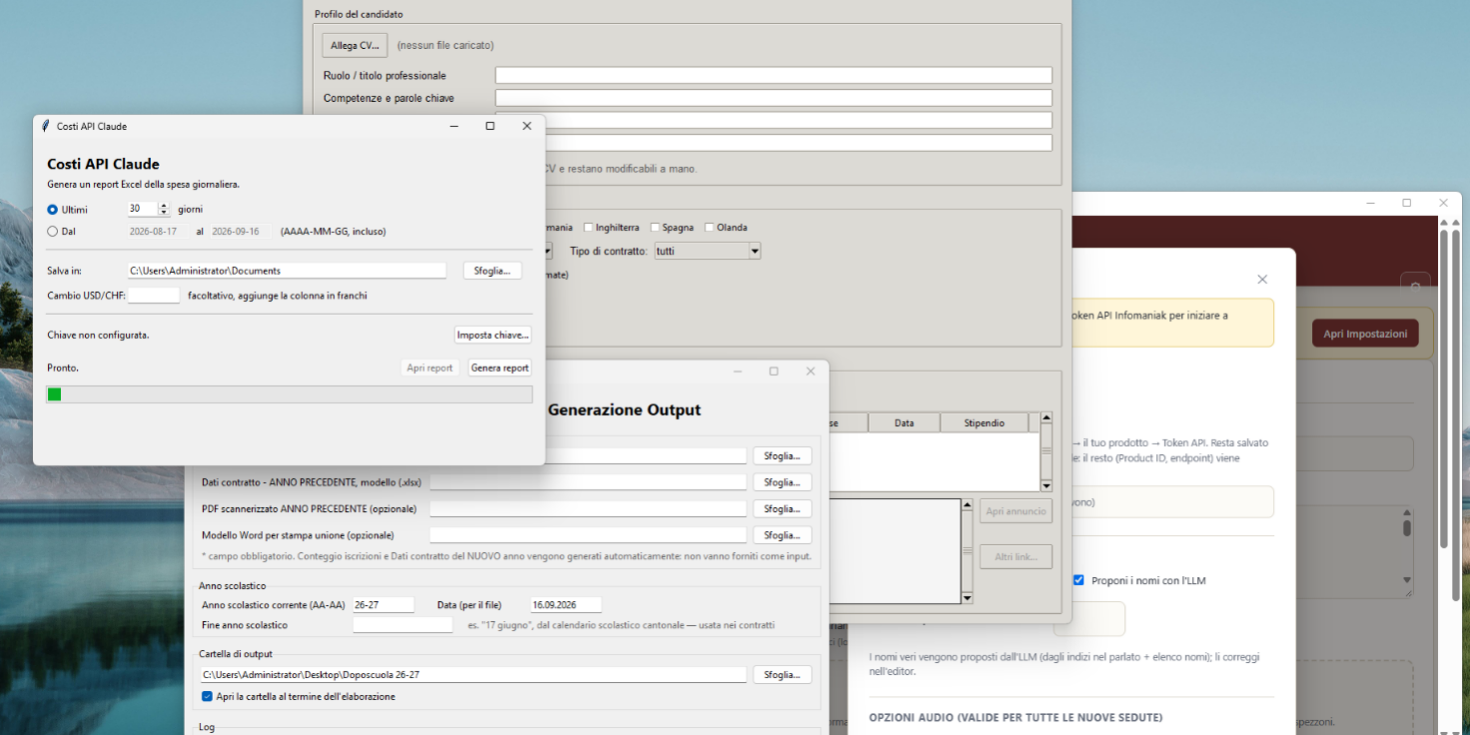This screenshot has height=735, width=1470.
Task: Click Sfoglia next to Salva in path
Action: pos(492,271)
